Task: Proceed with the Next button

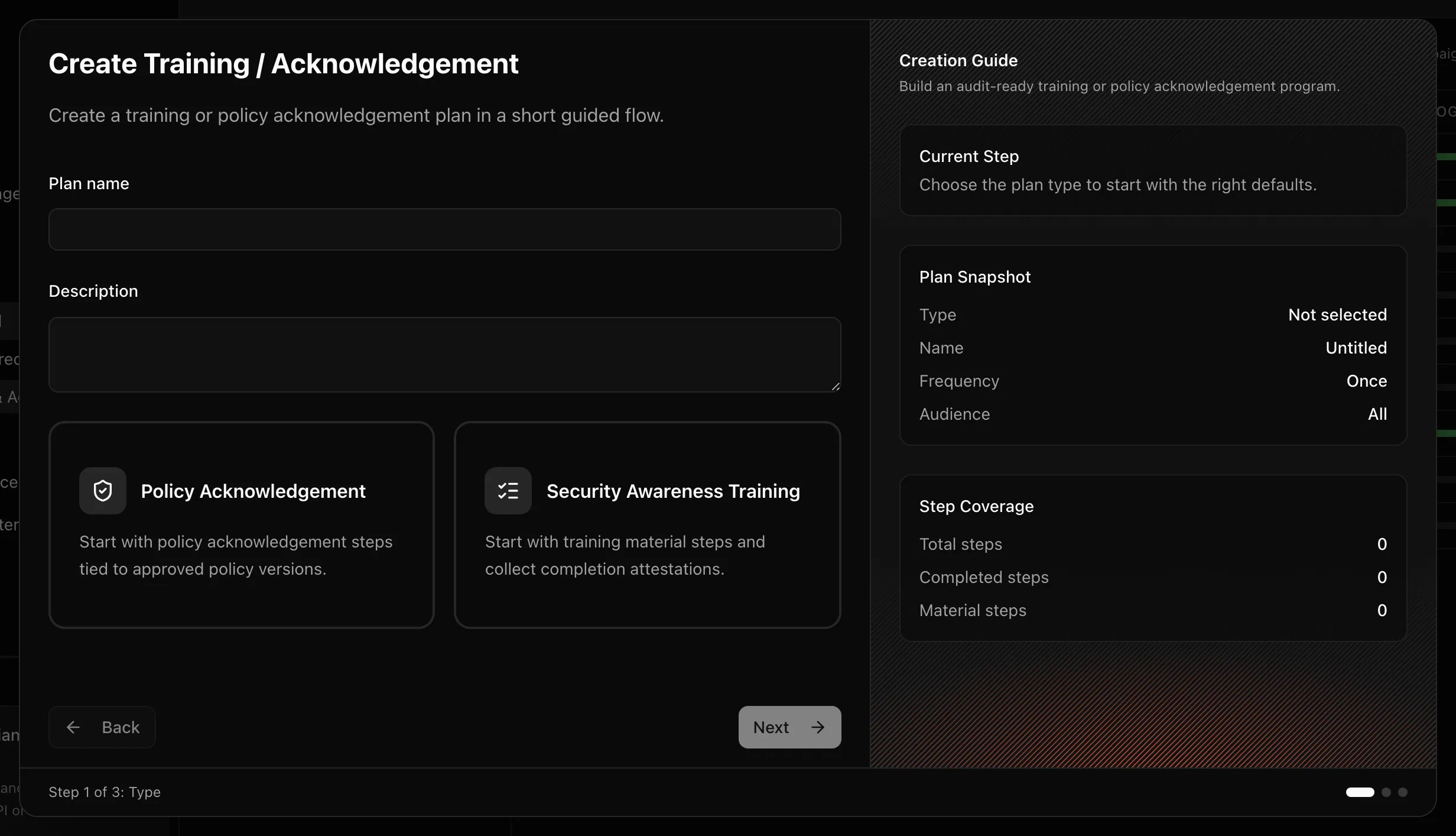Action: [790, 727]
